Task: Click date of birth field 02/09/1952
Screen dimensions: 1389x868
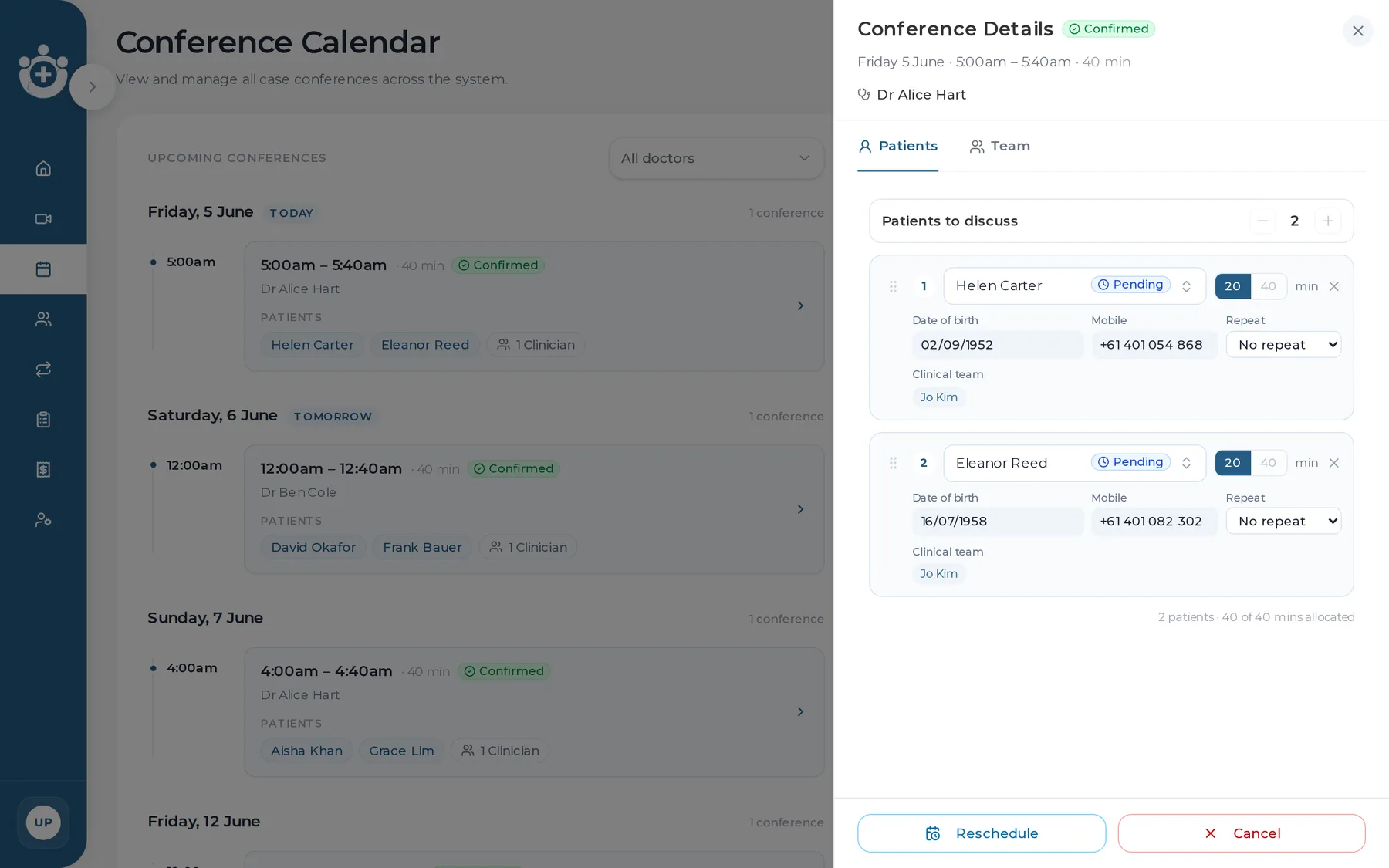Action: pos(998,345)
